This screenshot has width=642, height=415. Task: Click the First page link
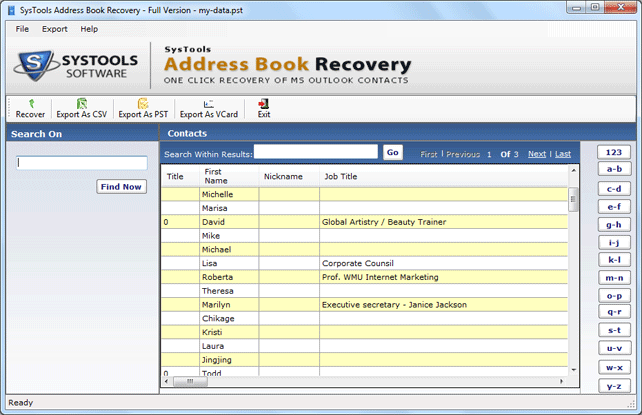pyautogui.click(x=429, y=154)
